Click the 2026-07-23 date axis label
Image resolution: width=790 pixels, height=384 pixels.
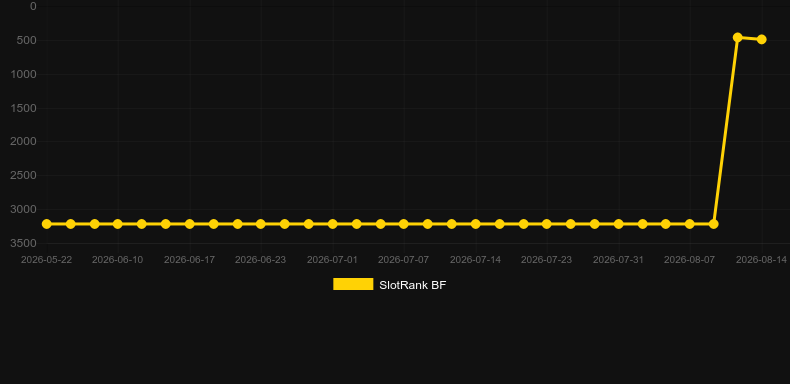(547, 260)
